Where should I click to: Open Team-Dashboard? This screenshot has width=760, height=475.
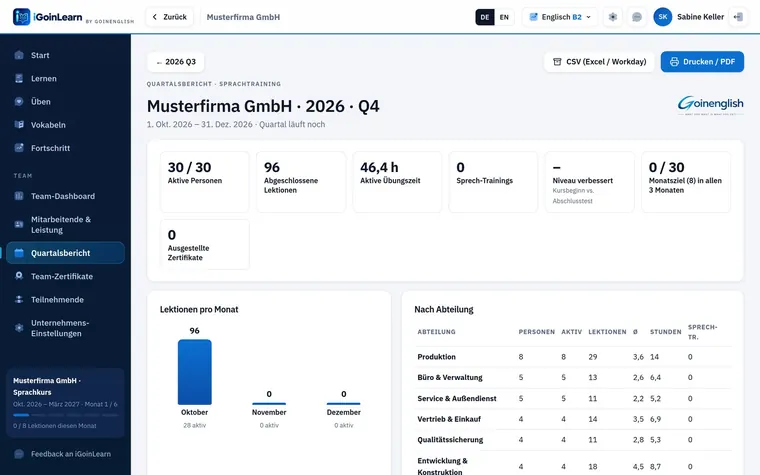coord(65,196)
